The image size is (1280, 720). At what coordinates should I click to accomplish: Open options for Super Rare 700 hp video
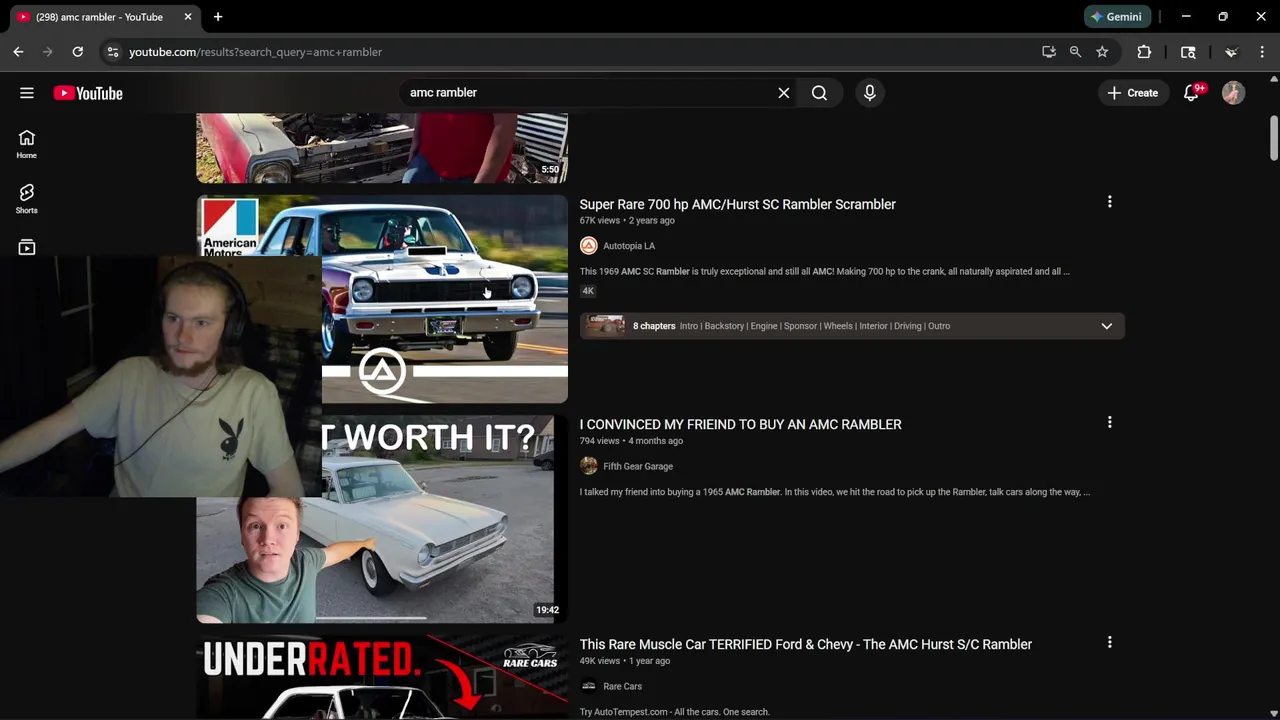click(x=1109, y=202)
